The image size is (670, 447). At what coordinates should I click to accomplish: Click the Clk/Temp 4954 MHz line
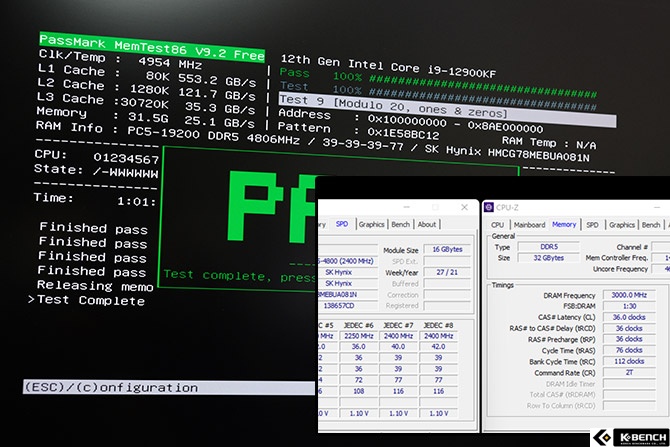pyautogui.click(x=120, y=60)
